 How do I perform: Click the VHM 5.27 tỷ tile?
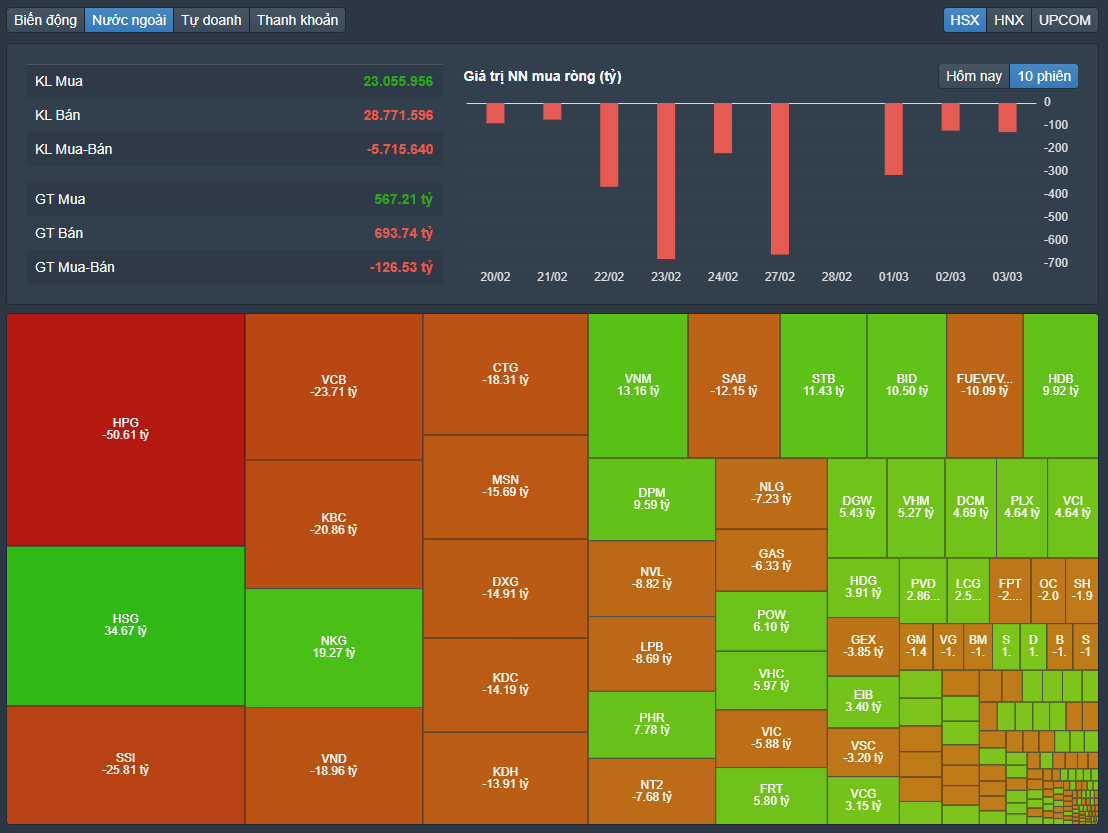[916, 507]
